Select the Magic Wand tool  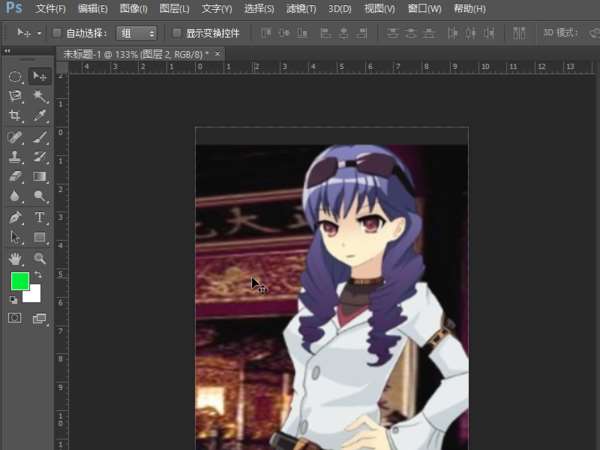point(39,96)
